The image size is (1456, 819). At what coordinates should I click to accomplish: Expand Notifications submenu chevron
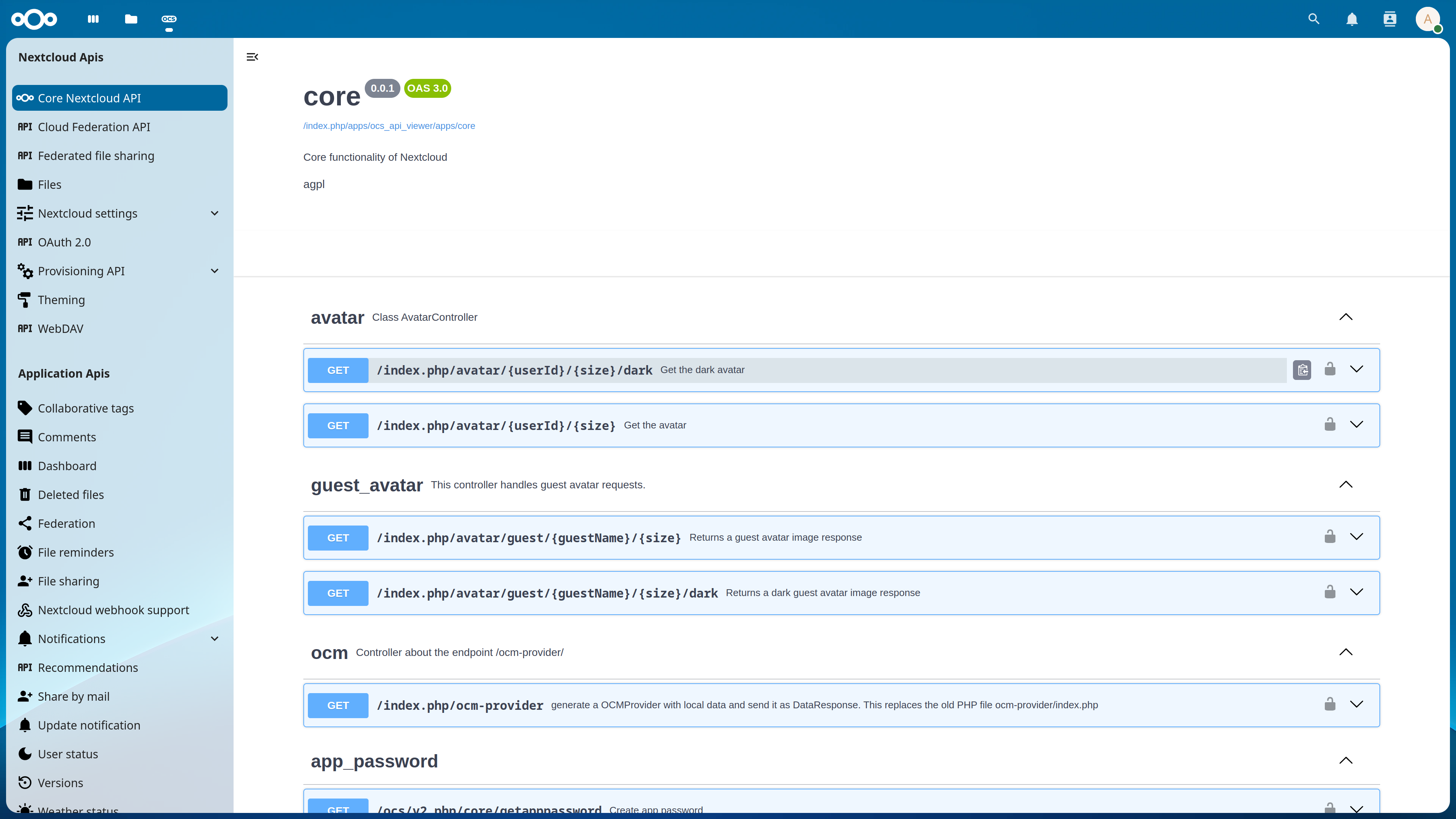pyautogui.click(x=215, y=639)
